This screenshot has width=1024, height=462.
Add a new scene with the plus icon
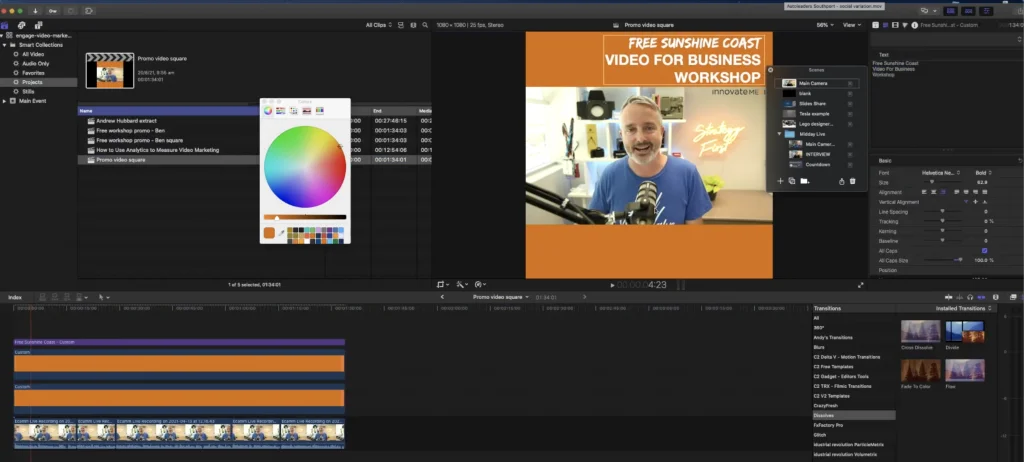tap(780, 181)
